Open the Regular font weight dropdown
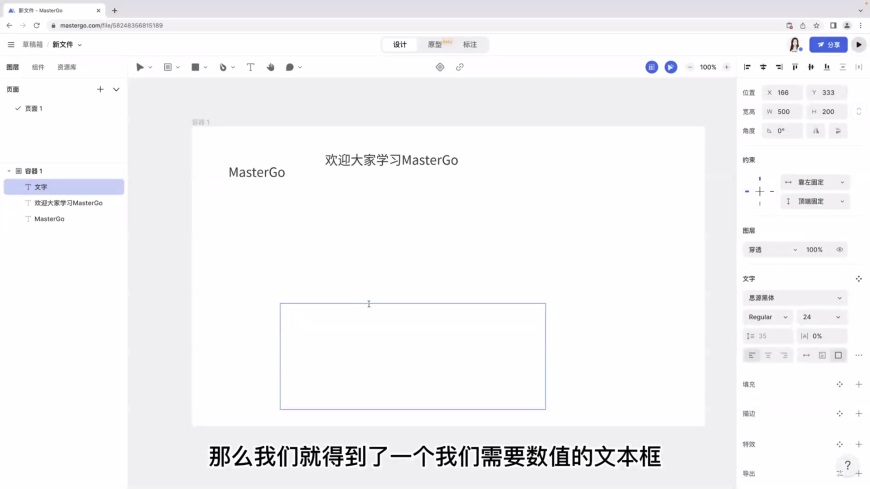 [767, 317]
